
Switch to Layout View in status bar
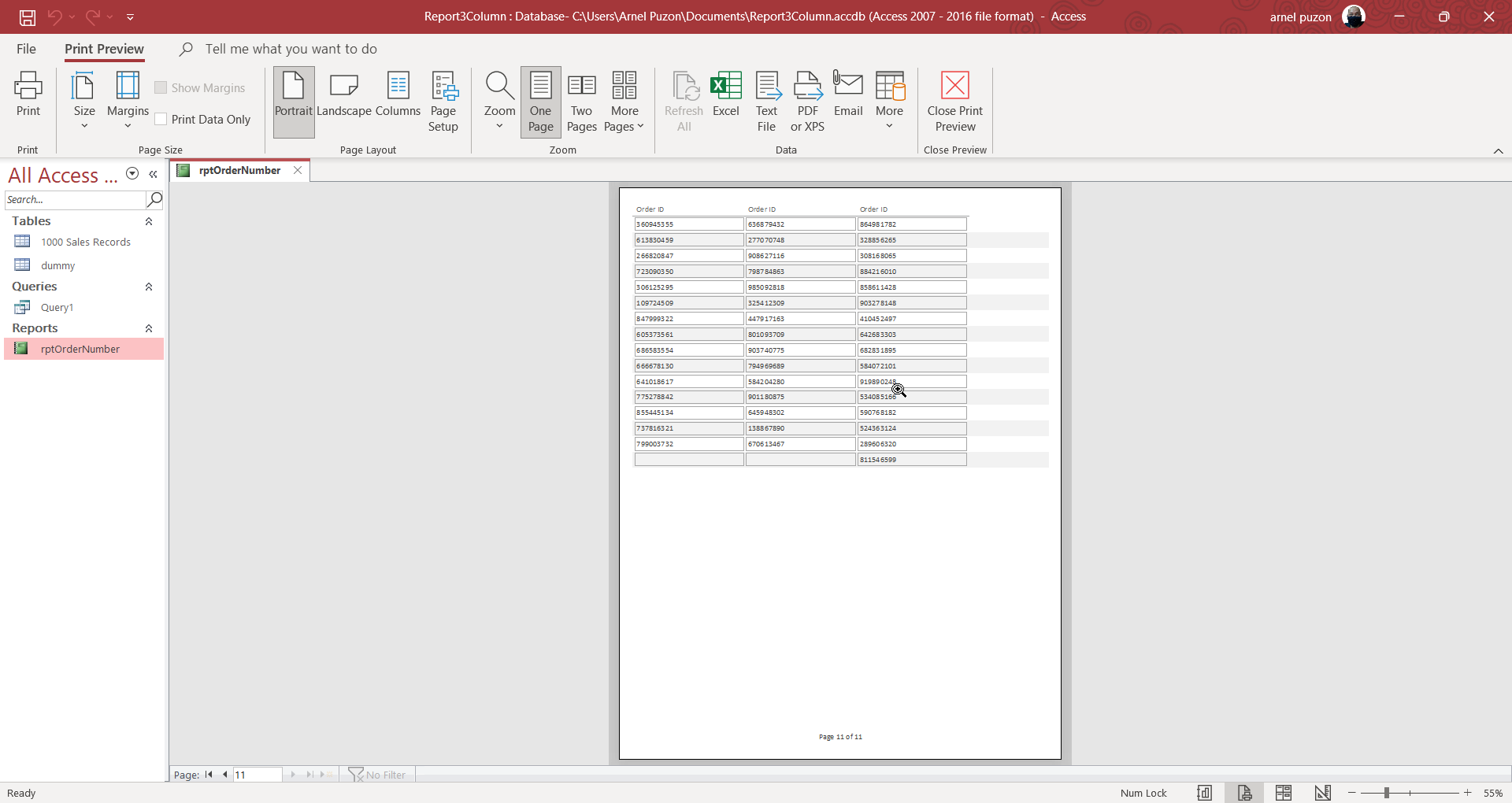point(1284,793)
